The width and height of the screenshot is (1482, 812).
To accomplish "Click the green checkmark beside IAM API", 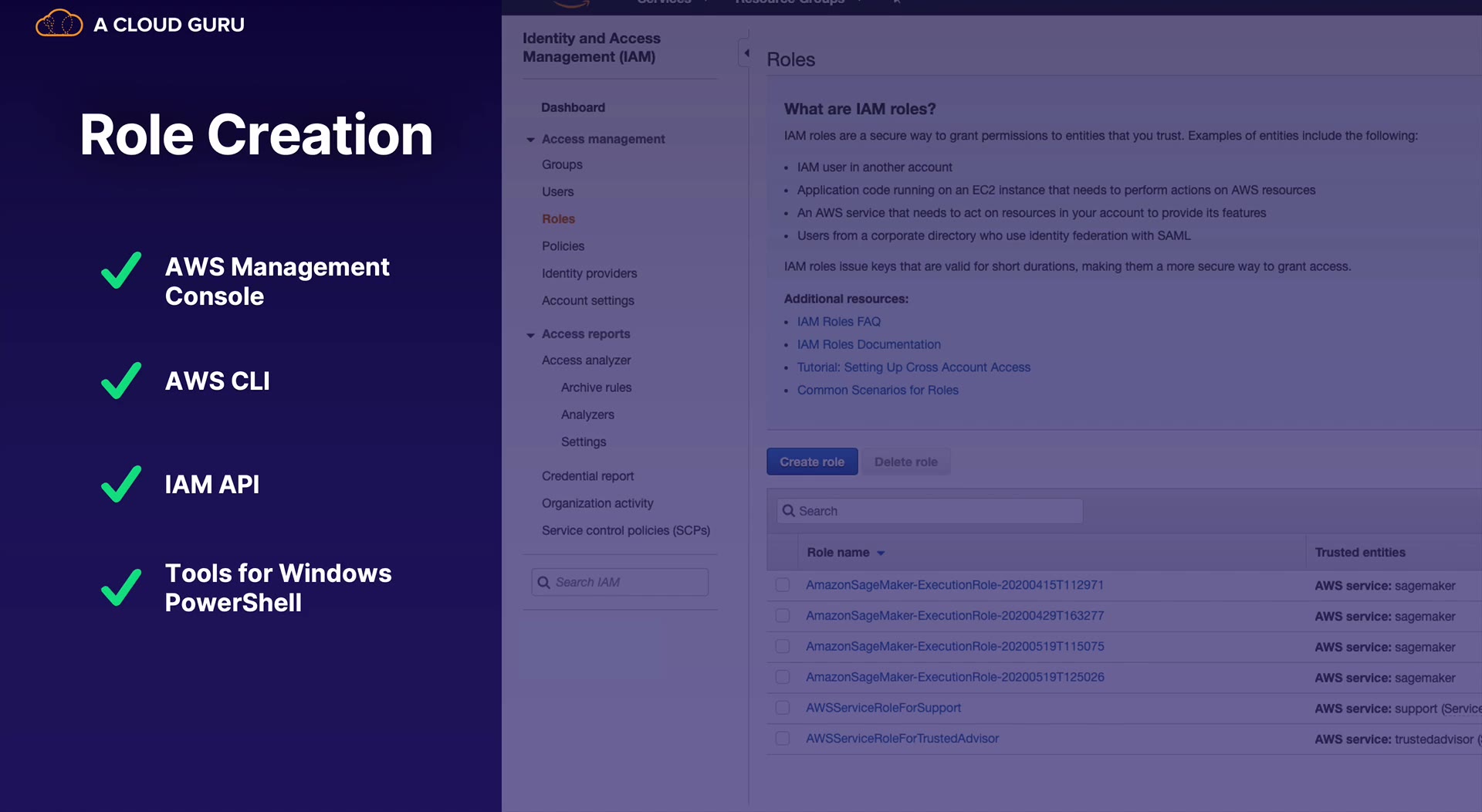I will click(x=121, y=484).
